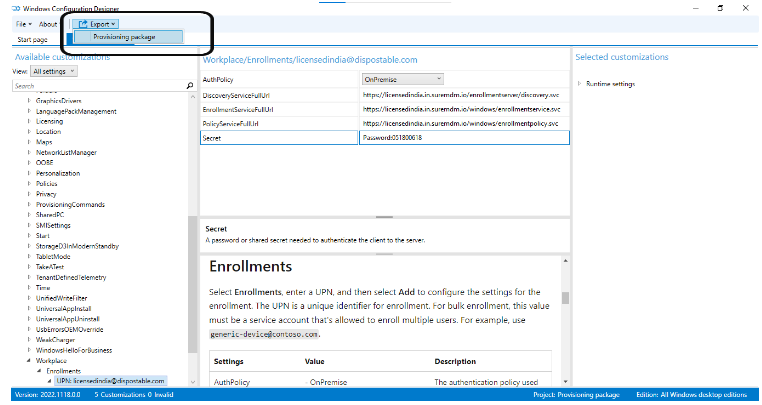This screenshot has width=762, height=405.
Task: Open the AuthPolicy OnPremise dropdown
Action: [x=402, y=79]
